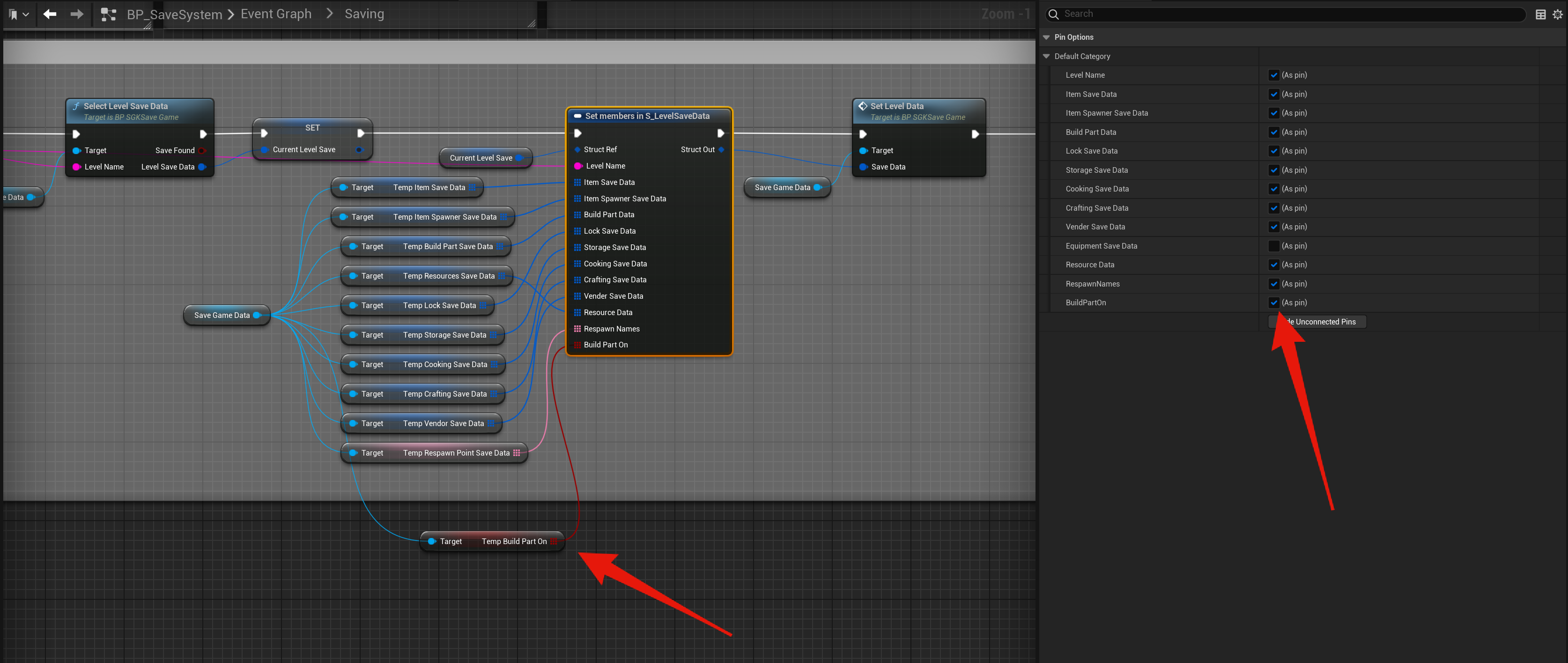
Task: Click the property matrix table icon
Action: (x=1540, y=14)
